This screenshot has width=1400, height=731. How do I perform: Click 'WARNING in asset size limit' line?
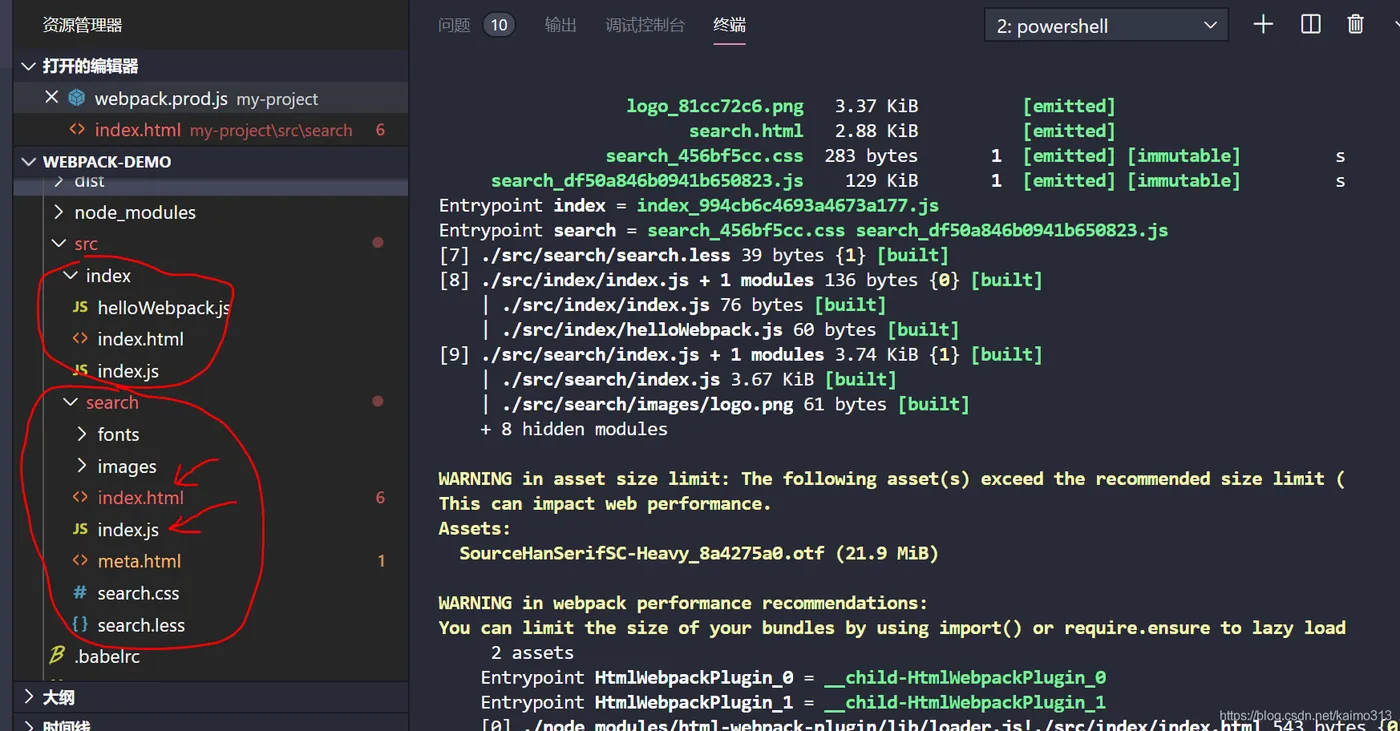coord(891,479)
